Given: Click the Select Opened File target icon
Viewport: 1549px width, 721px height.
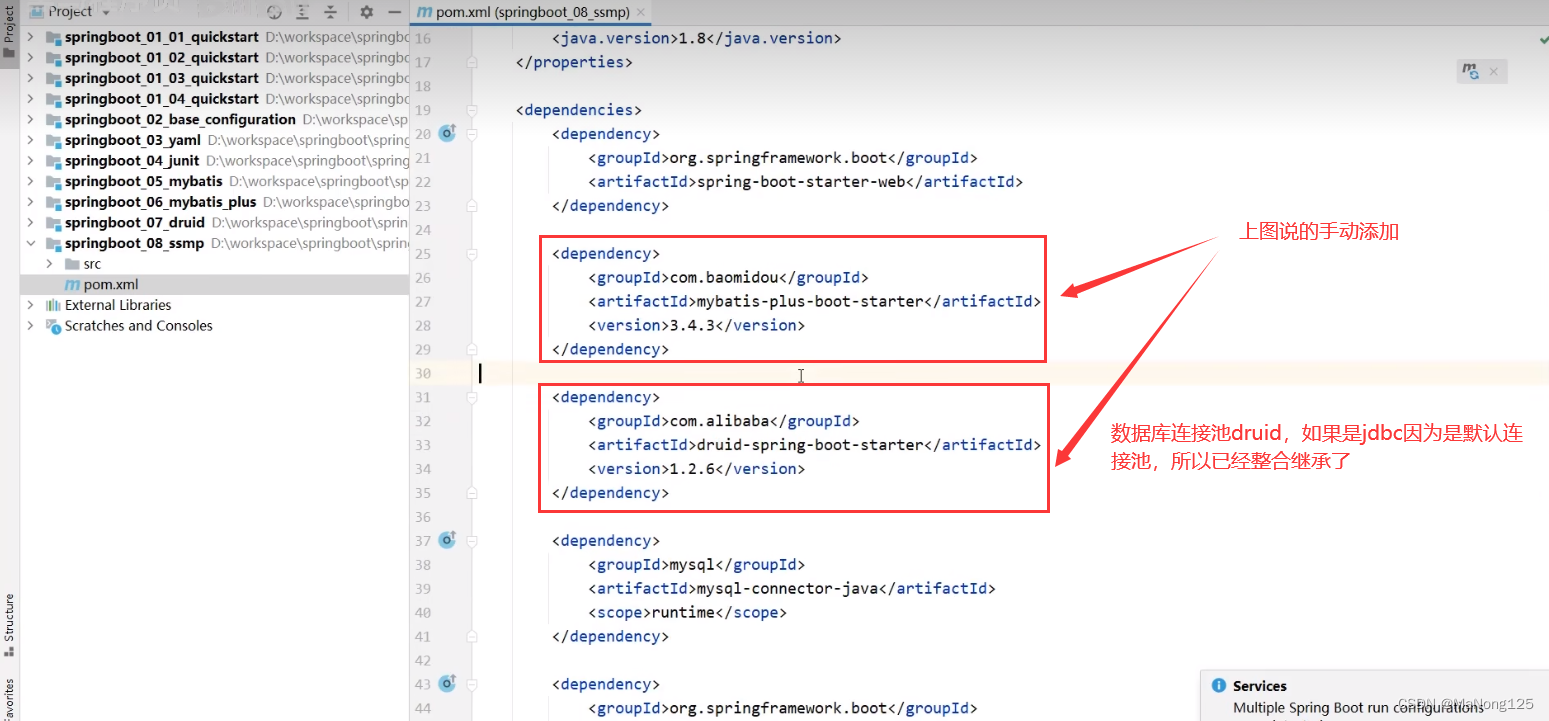Looking at the screenshot, I should point(275,12).
